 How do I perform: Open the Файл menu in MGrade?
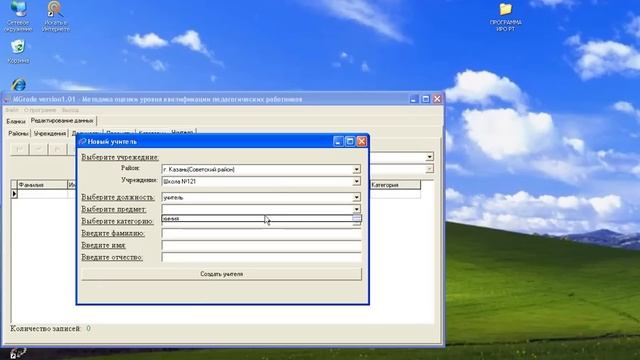click(x=12, y=110)
